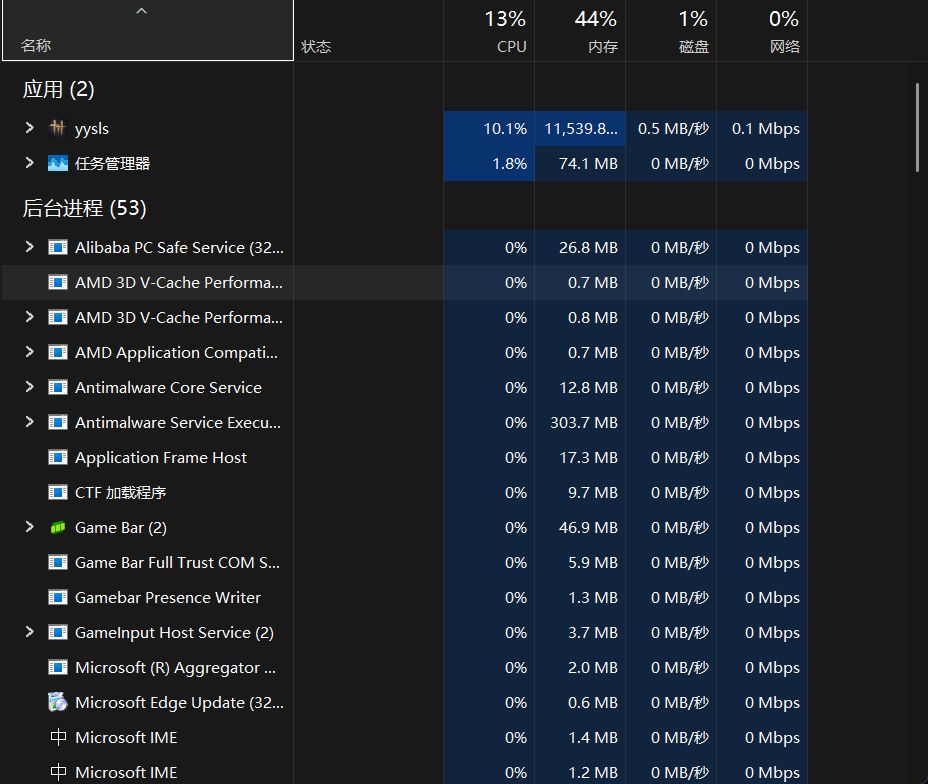Click the Game Bar icon
The width and height of the screenshot is (928, 784).
pos(57,527)
